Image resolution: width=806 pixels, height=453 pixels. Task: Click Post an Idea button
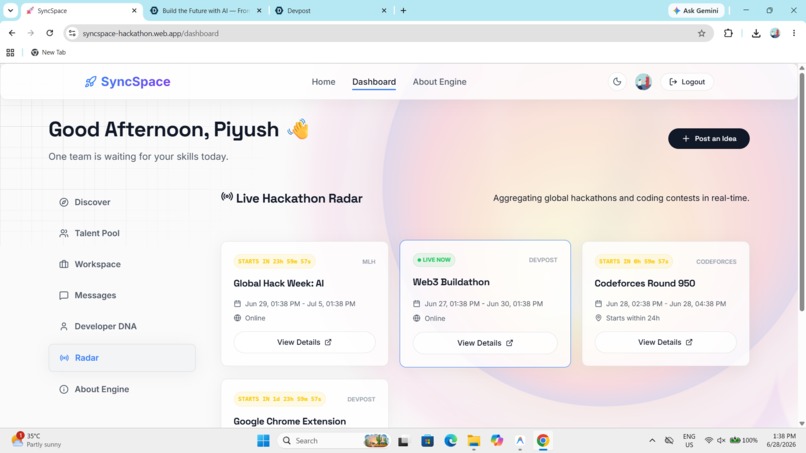point(709,138)
